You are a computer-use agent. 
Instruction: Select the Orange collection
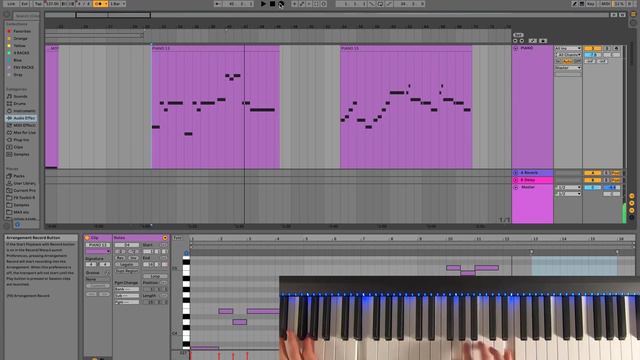[20, 38]
